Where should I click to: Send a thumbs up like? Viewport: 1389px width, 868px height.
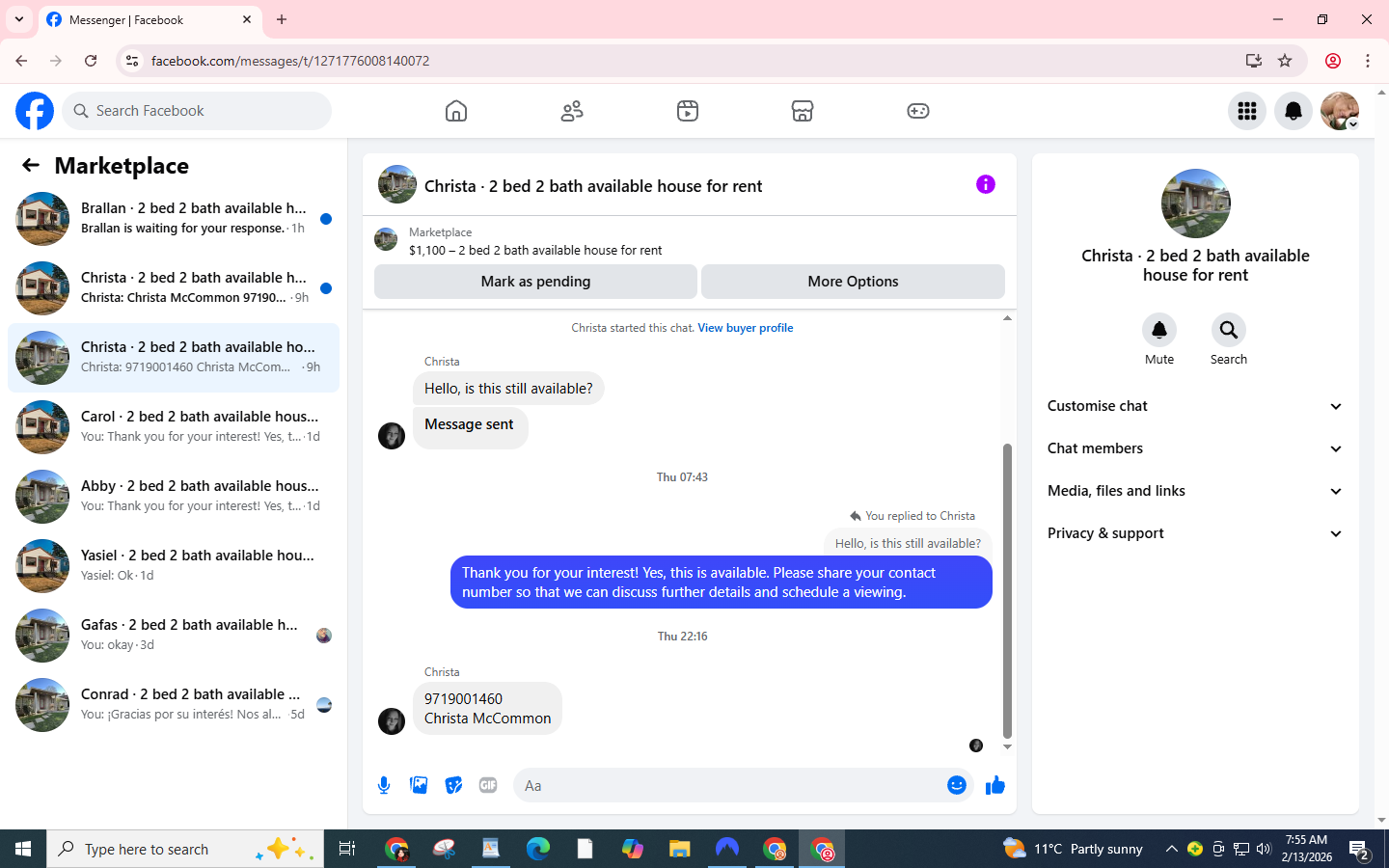(995, 785)
